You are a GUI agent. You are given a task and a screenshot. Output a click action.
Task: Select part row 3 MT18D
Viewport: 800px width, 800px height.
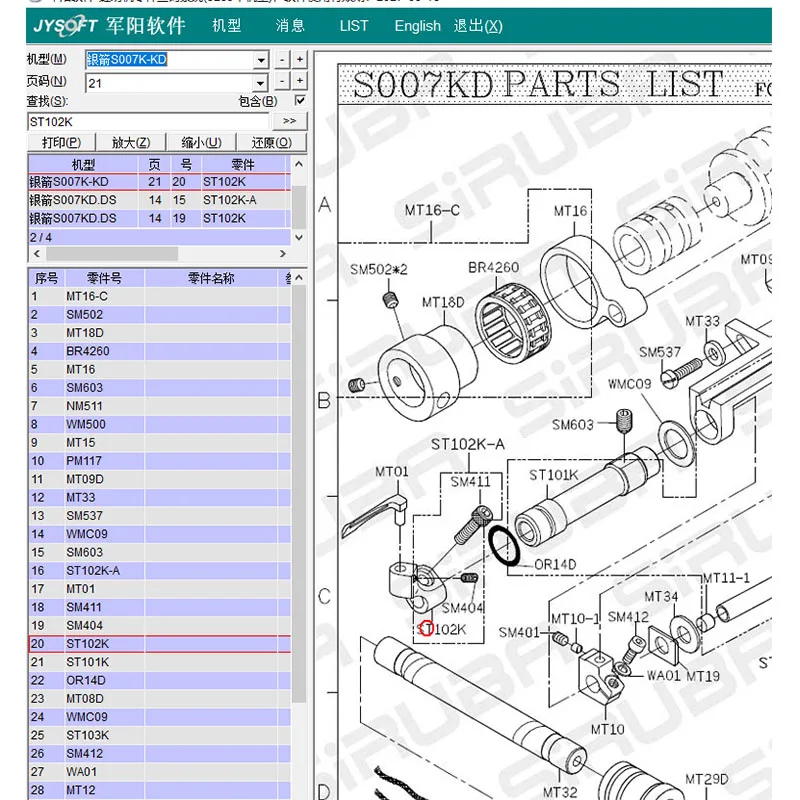tap(159, 333)
